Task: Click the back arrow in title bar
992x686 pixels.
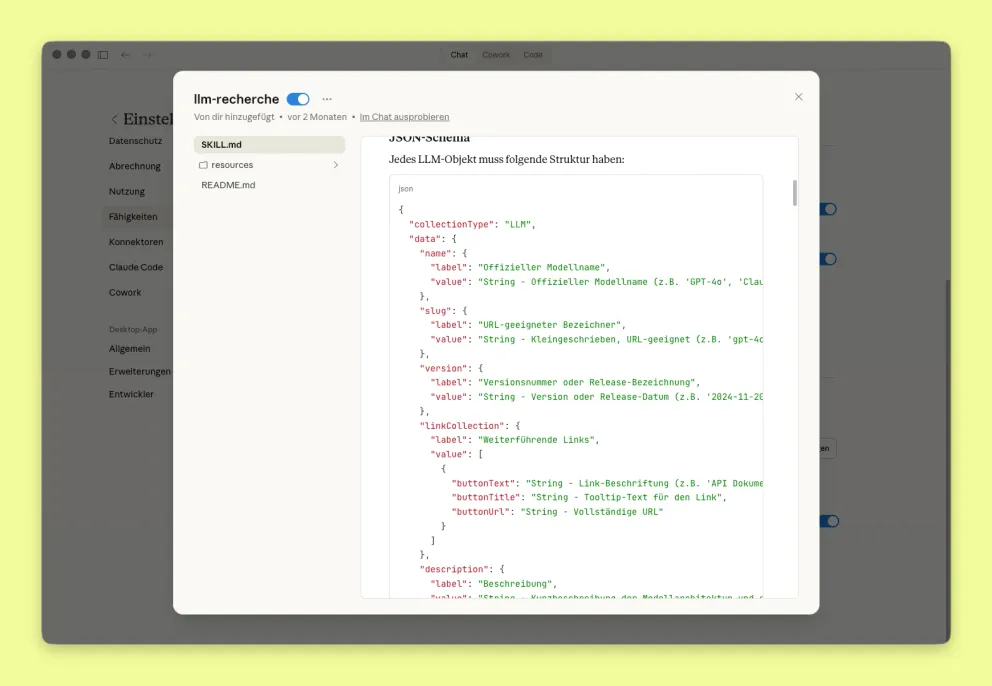Action: (x=126, y=55)
